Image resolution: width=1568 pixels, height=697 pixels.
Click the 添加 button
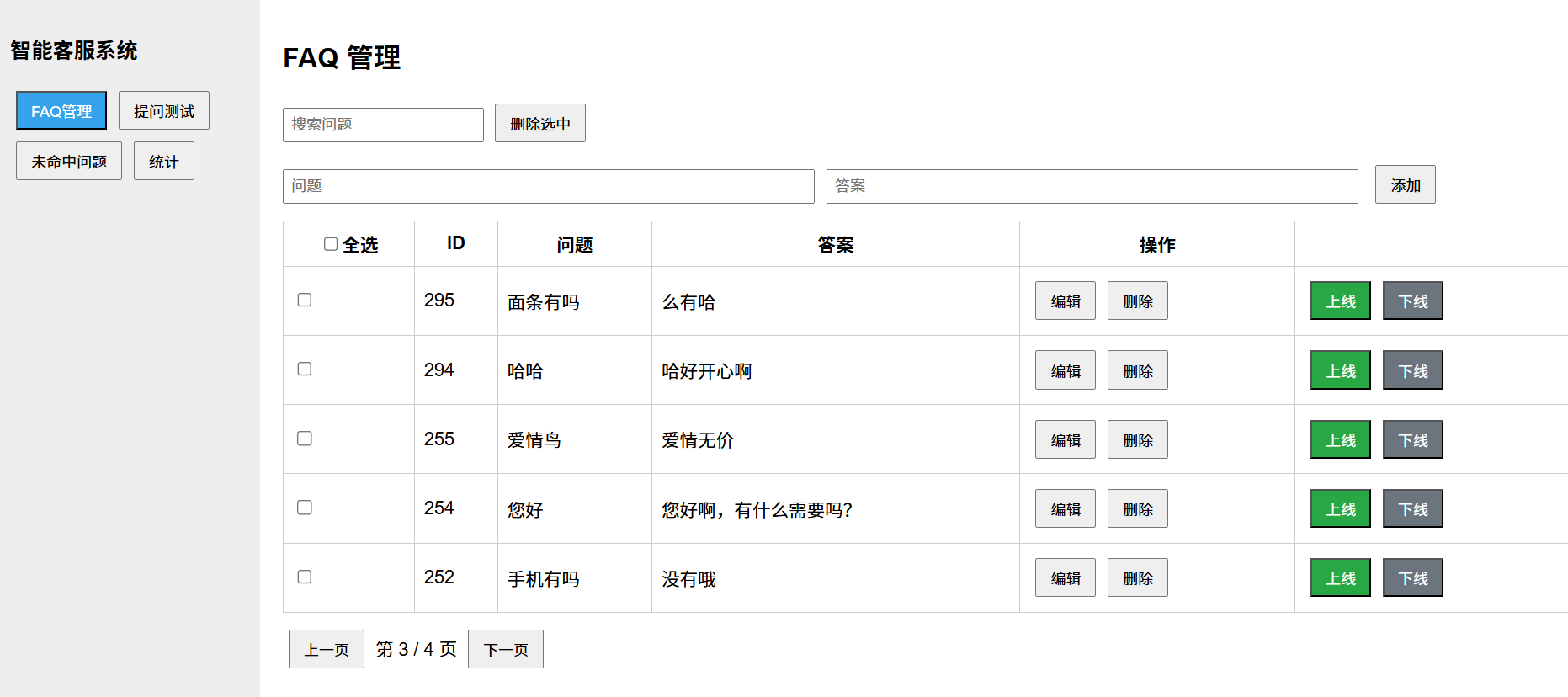click(x=1405, y=185)
